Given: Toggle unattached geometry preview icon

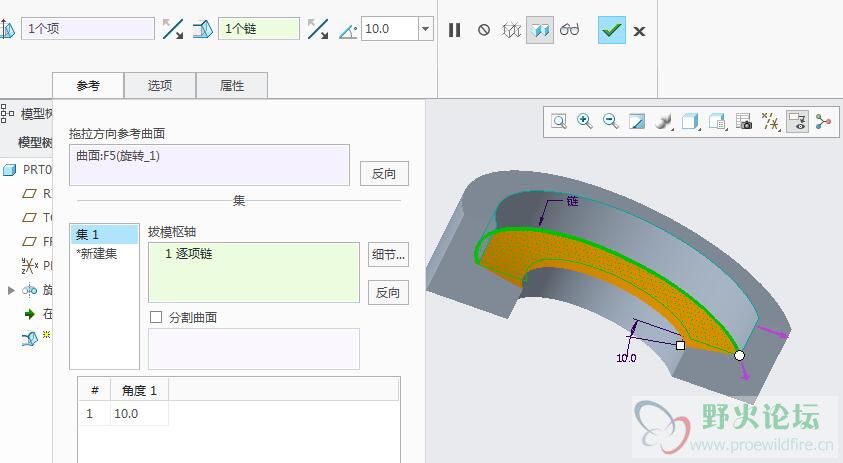Looking at the screenshot, I should [511, 30].
